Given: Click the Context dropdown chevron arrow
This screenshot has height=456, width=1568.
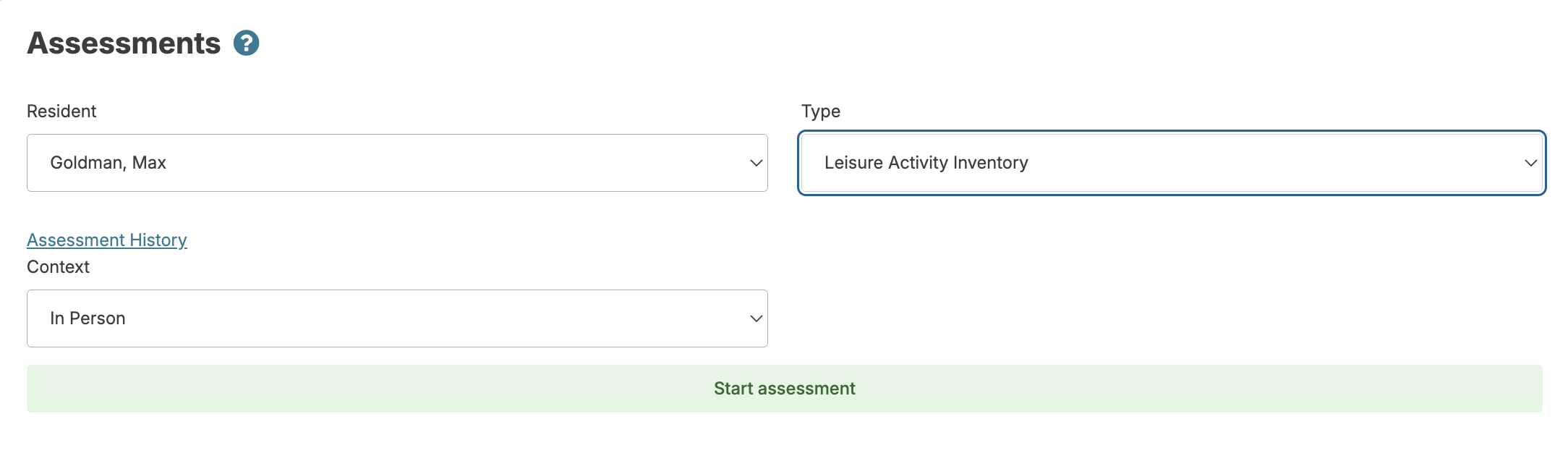Looking at the screenshot, I should pos(756,318).
